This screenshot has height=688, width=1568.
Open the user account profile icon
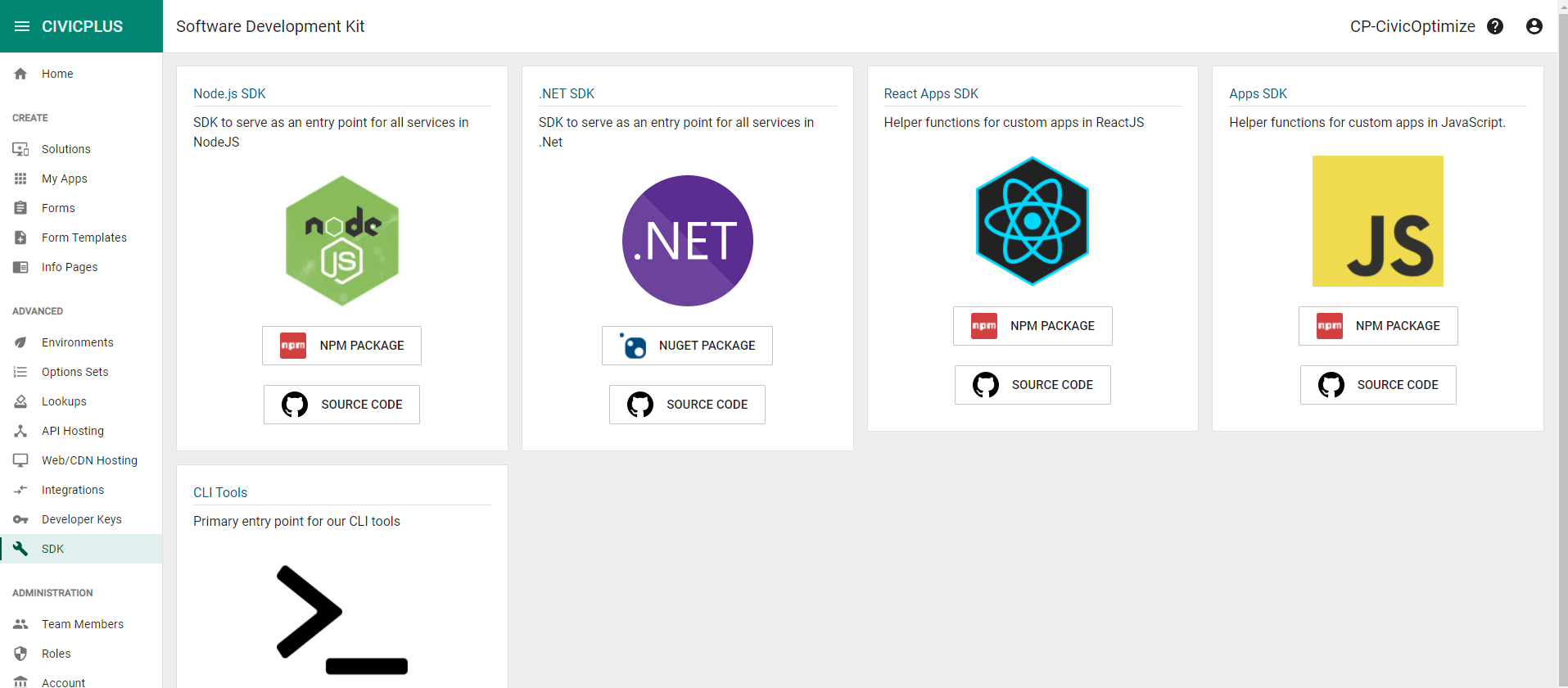point(1534,26)
